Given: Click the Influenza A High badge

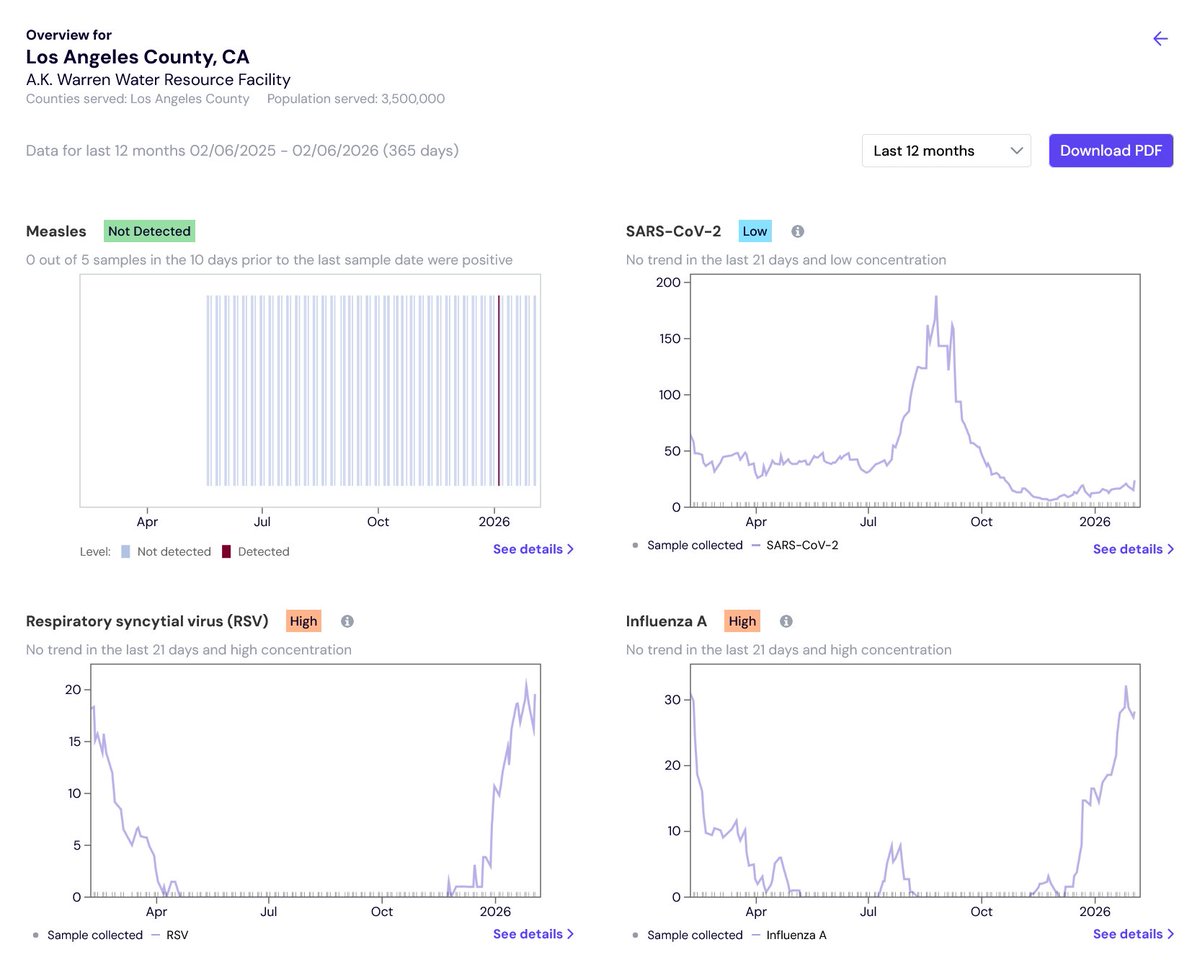Looking at the screenshot, I should [742, 621].
